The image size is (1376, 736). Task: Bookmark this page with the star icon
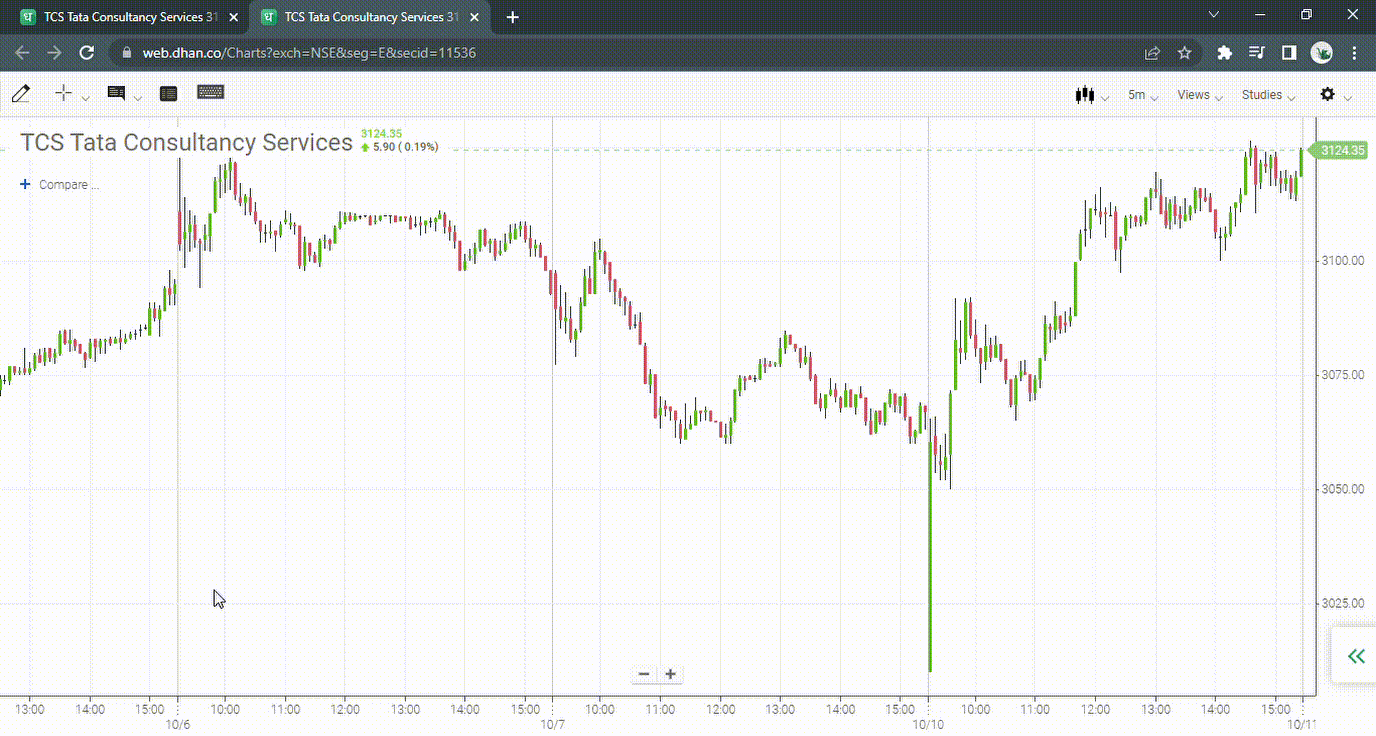1185,53
